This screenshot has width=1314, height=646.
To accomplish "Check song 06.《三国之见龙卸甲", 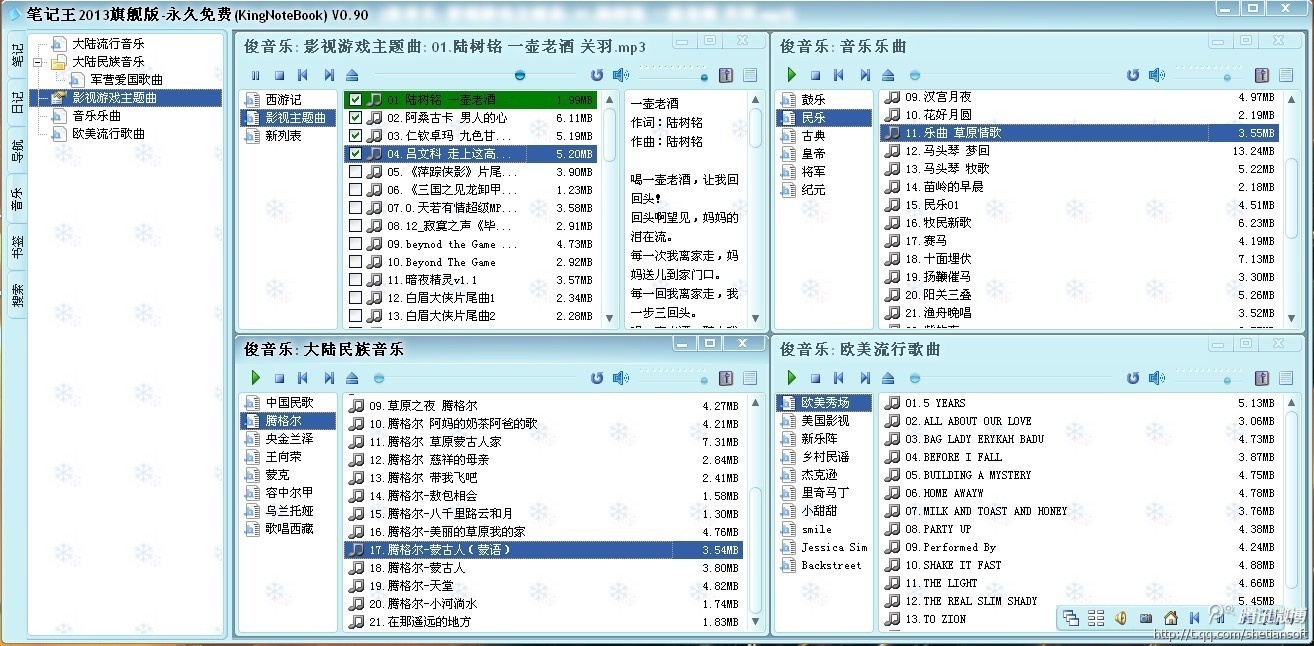I will pyautogui.click(x=355, y=190).
